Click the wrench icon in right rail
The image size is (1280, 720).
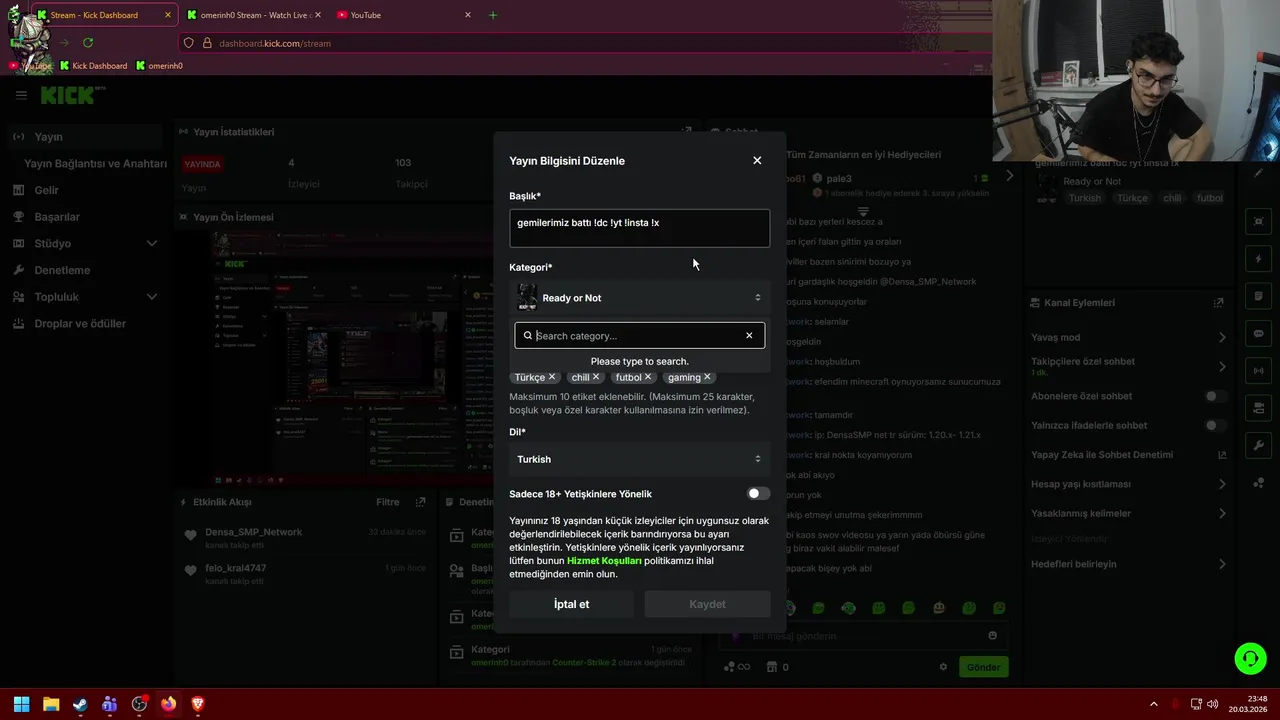[1258, 445]
